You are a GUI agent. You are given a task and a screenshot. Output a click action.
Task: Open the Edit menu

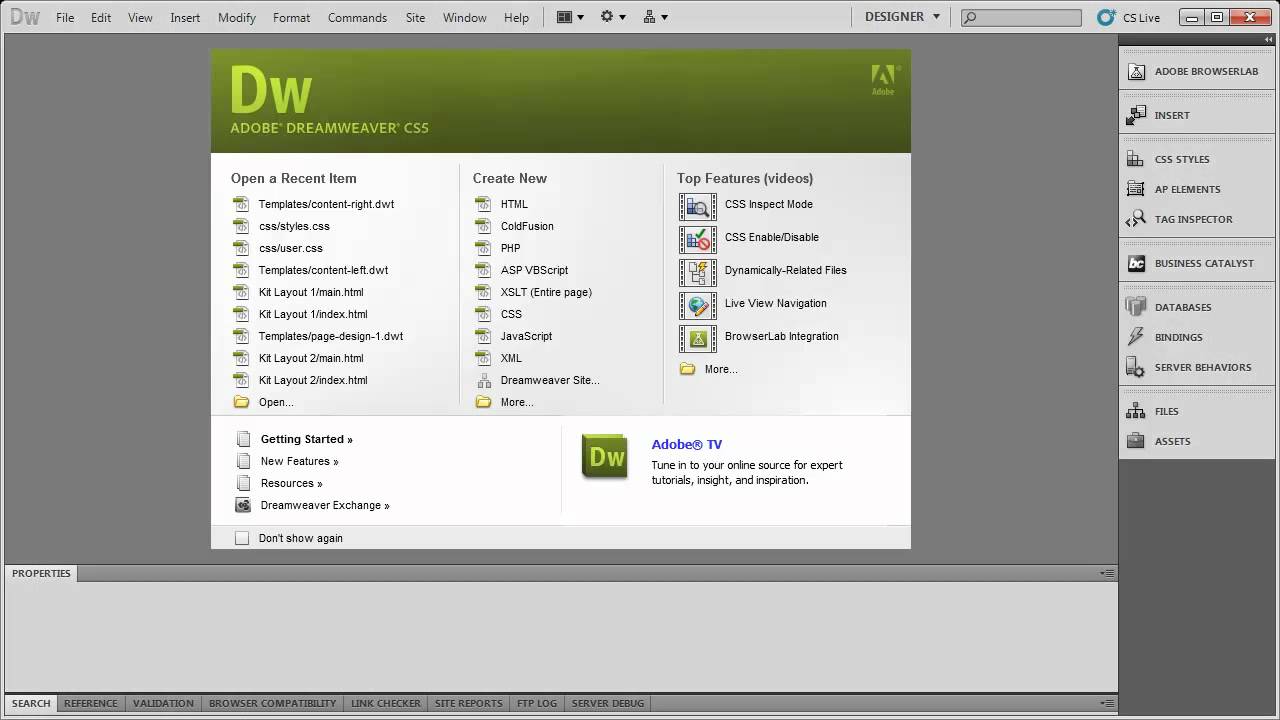tap(101, 17)
